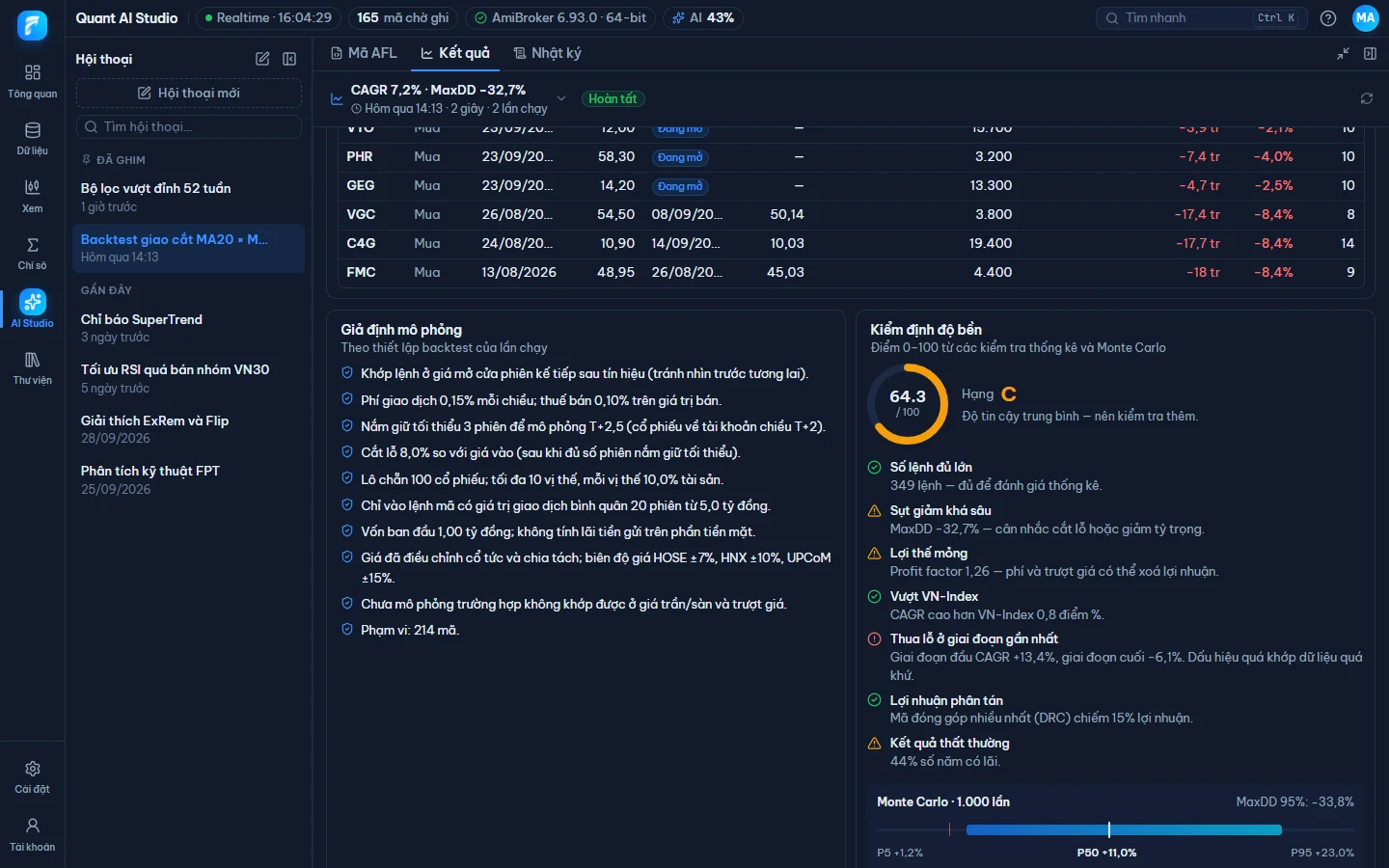Open the Thư viện library
The image size is (1389, 868).
[32, 367]
